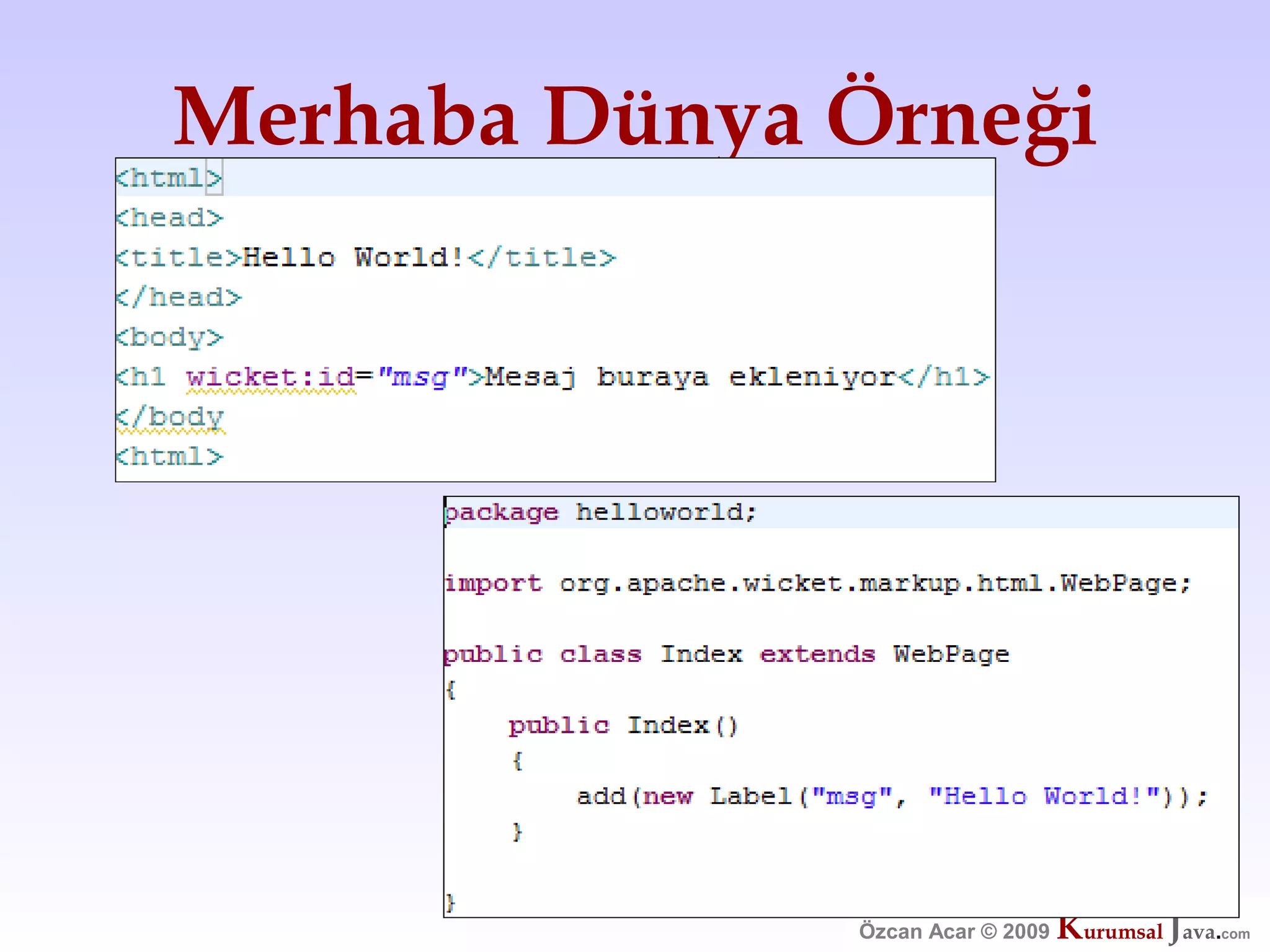Click 'public class Index extends WebPage'

point(727,655)
